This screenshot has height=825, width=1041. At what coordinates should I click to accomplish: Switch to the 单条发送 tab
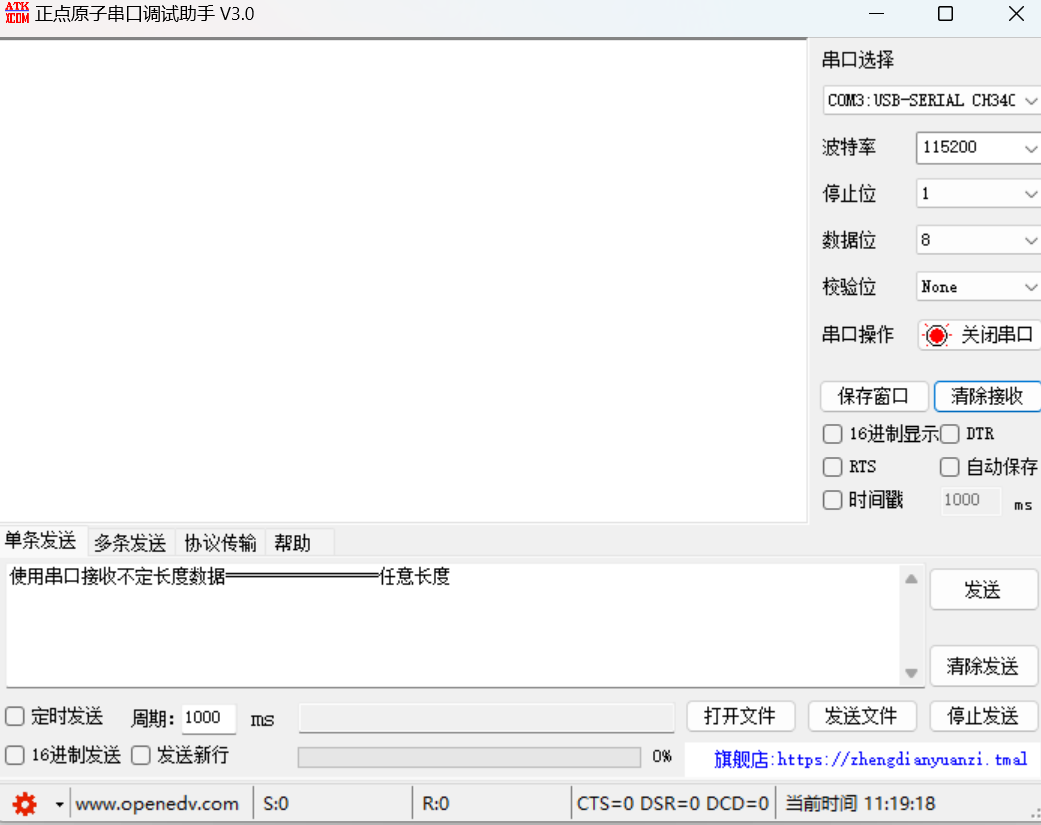[x=40, y=541]
